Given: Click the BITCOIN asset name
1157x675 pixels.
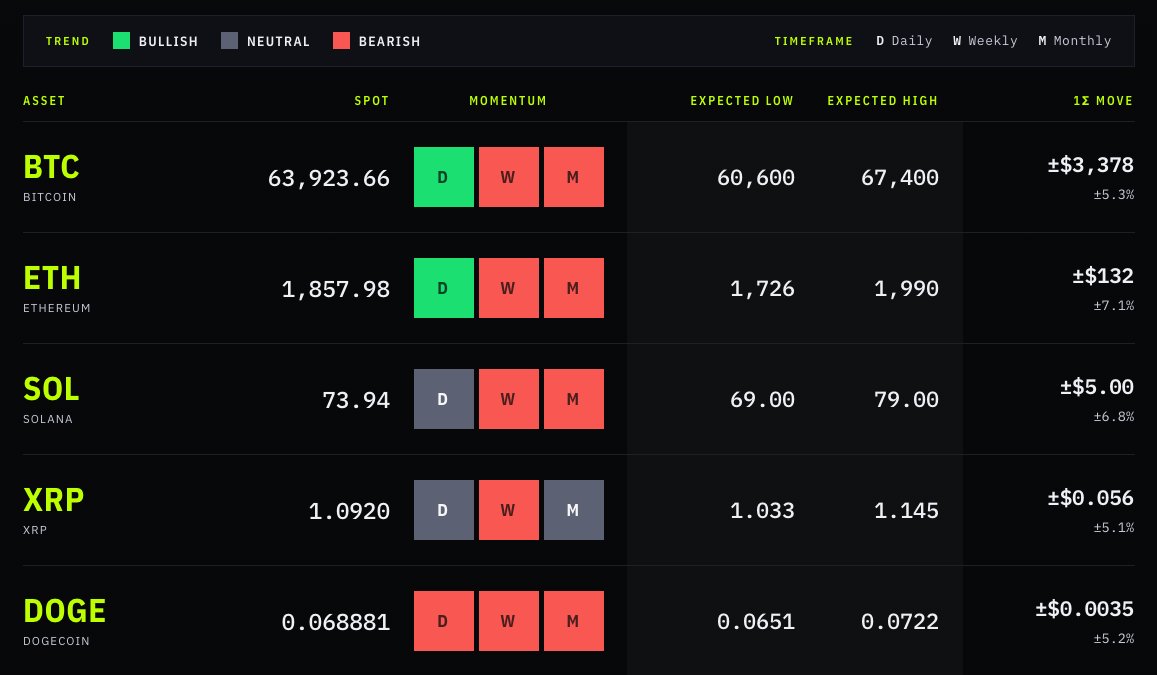Looking at the screenshot, I should click(49, 197).
